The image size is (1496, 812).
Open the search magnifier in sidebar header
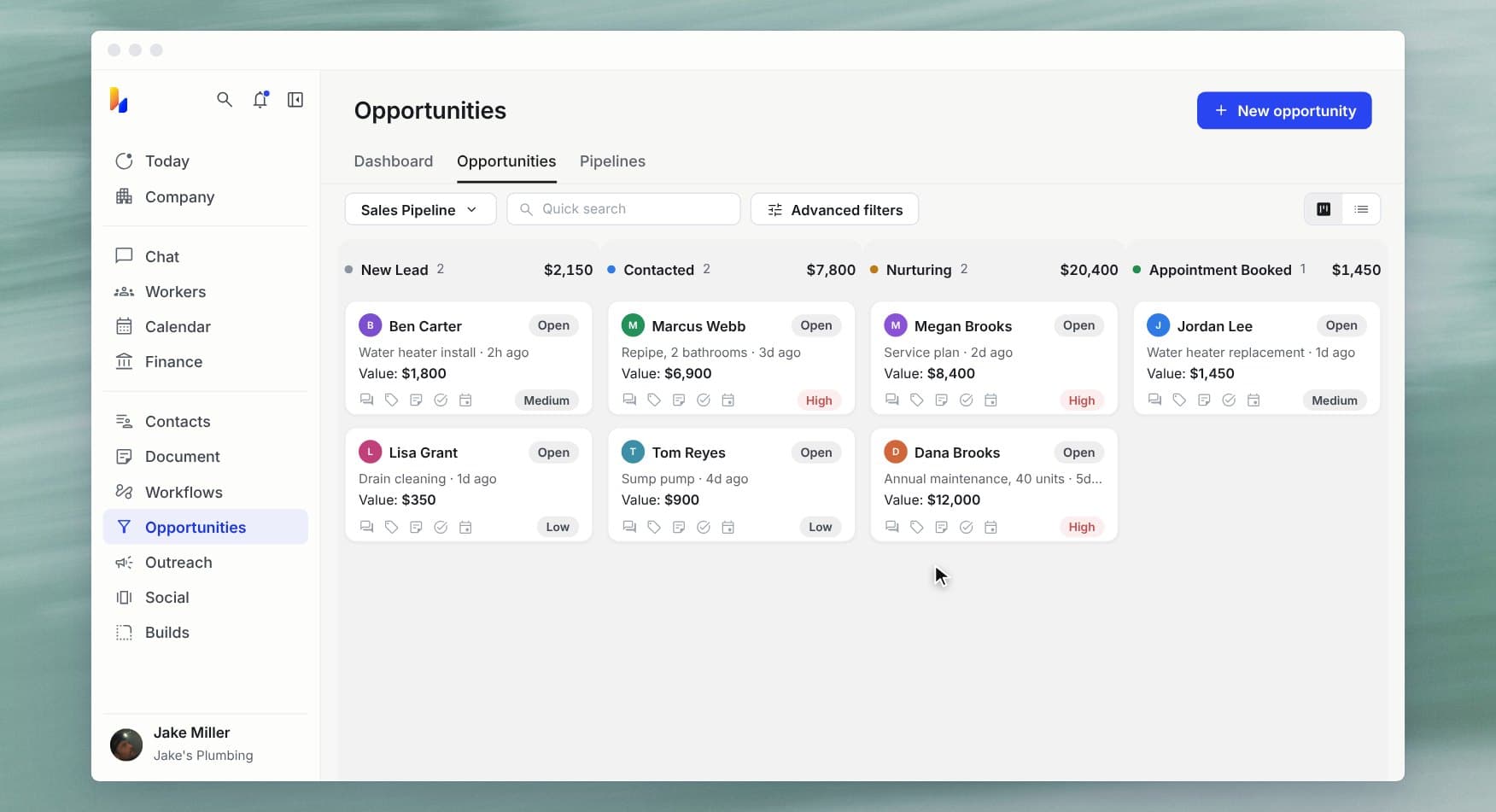click(225, 100)
